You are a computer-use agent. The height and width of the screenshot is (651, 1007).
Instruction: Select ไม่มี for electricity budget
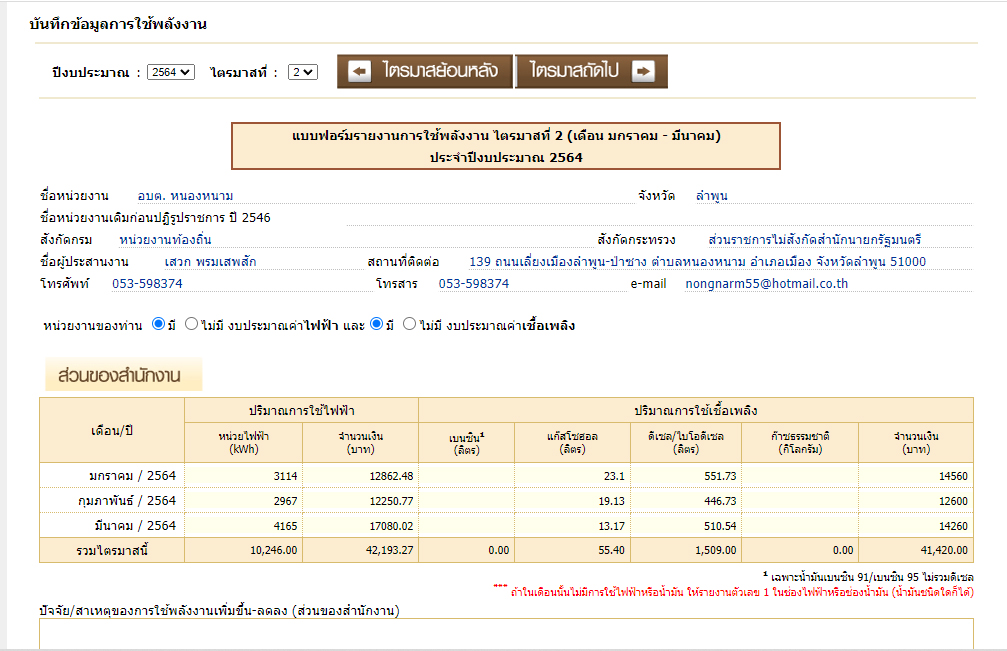click(191, 324)
